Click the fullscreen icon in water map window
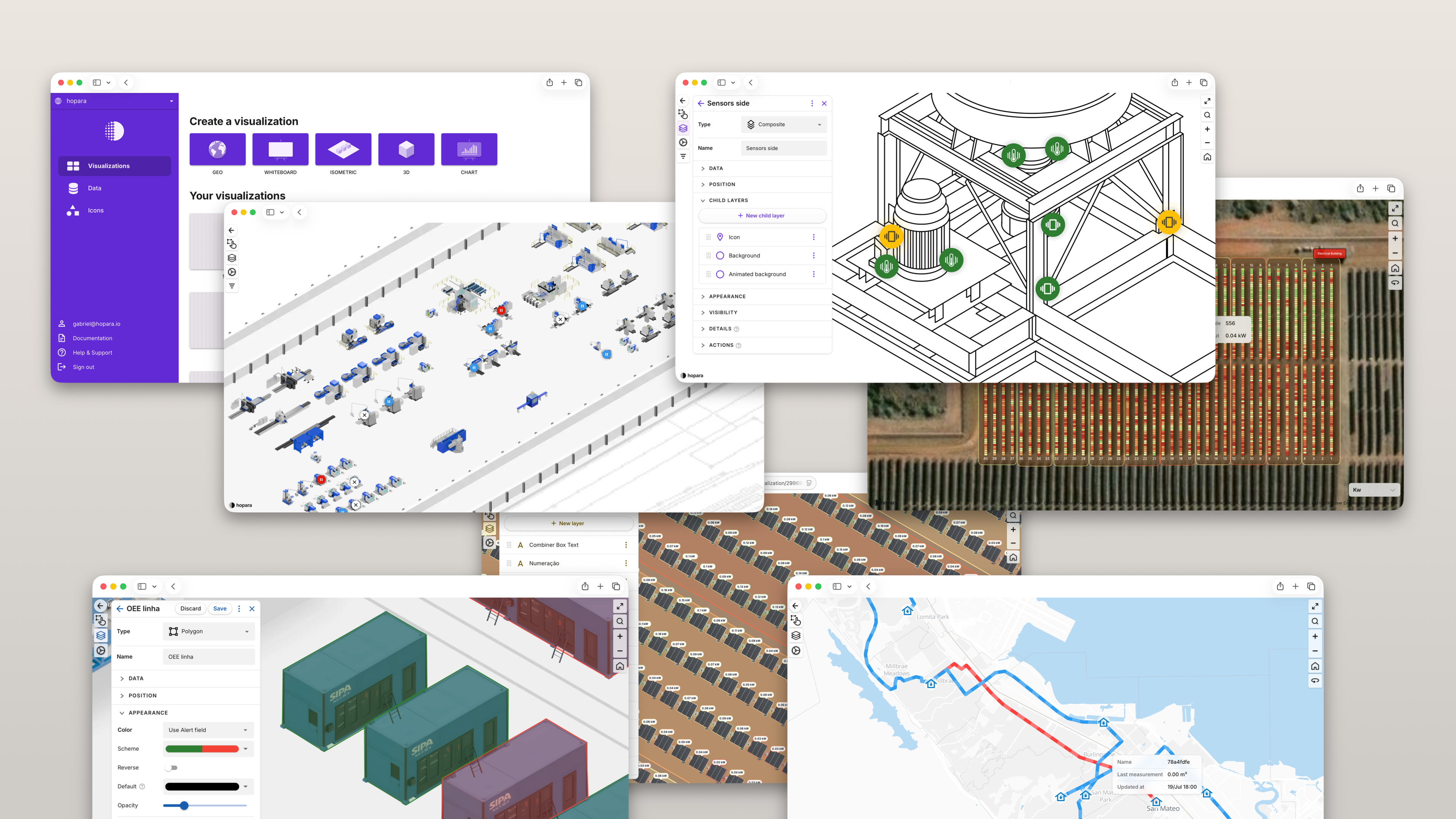This screenshot has height=819, width=1456. click(1315, 606)
